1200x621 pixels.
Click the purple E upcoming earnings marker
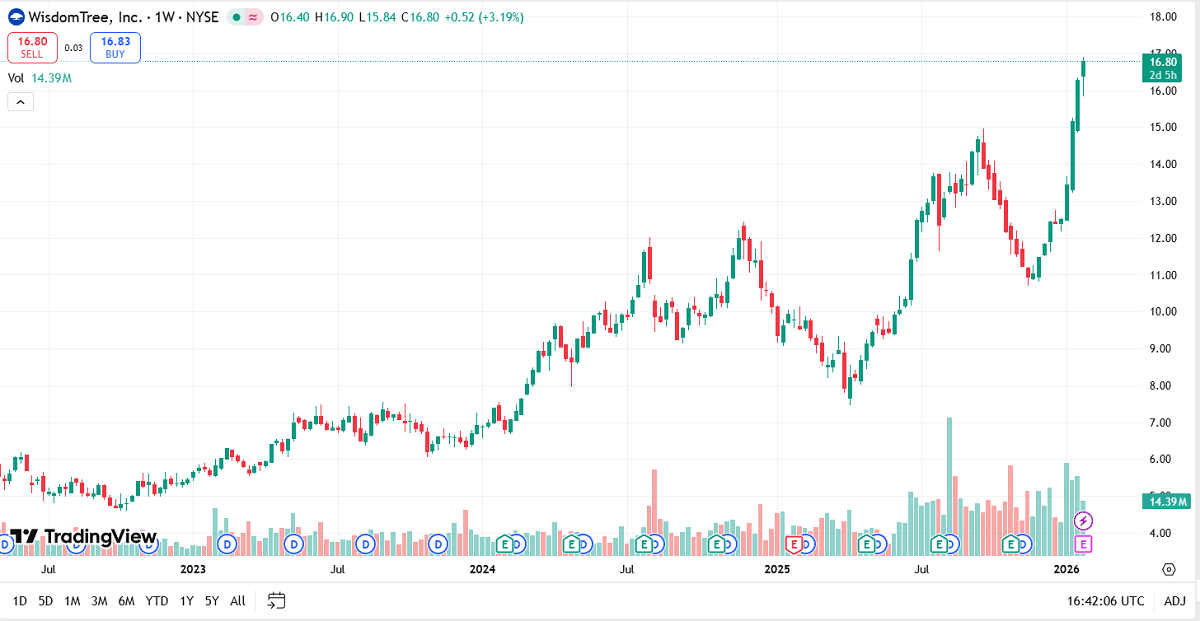pyautogui.click(x=1083, y=543)
